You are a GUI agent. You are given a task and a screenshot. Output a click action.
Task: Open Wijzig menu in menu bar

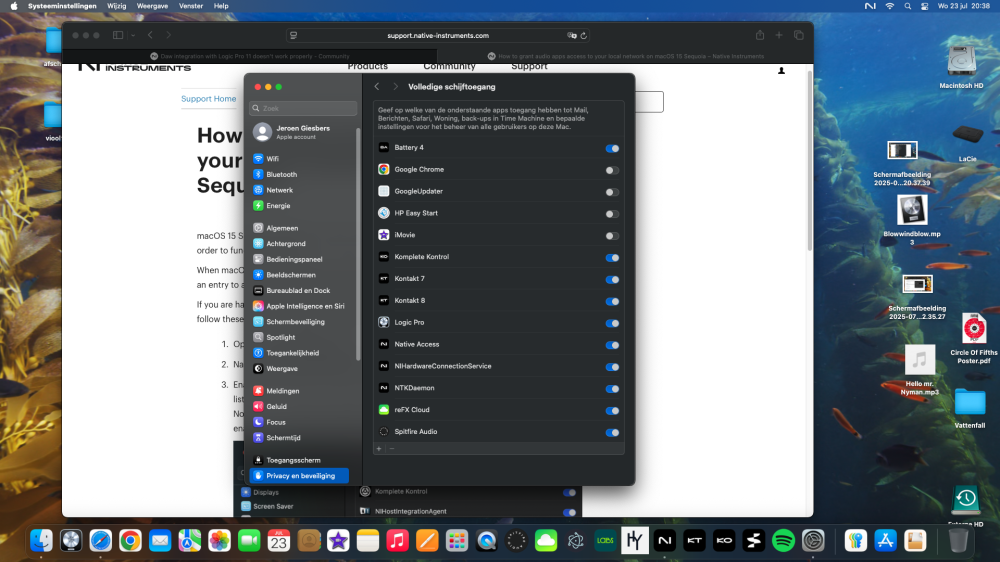point(117,6)
